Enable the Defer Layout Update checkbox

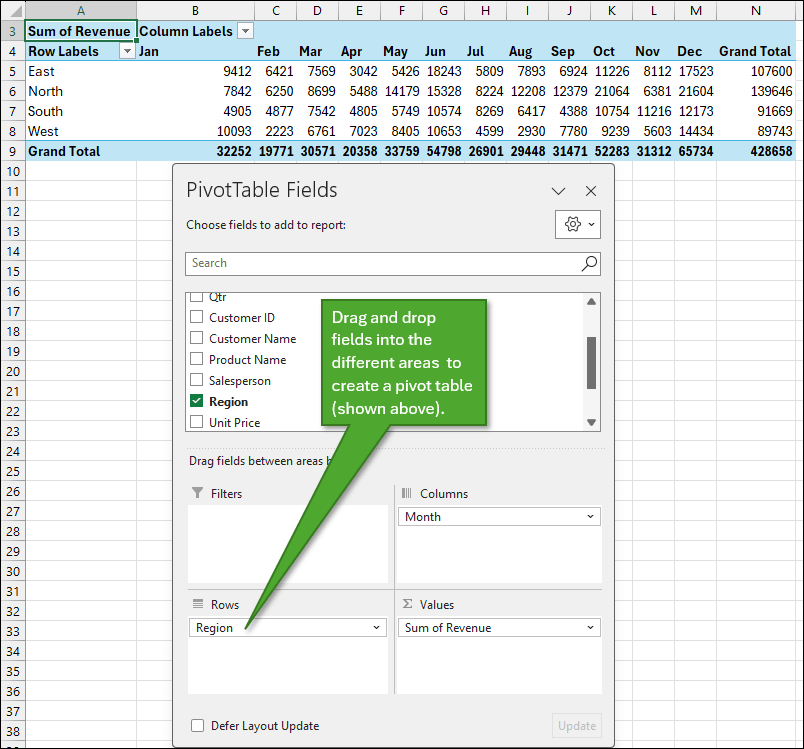point(198,726)
